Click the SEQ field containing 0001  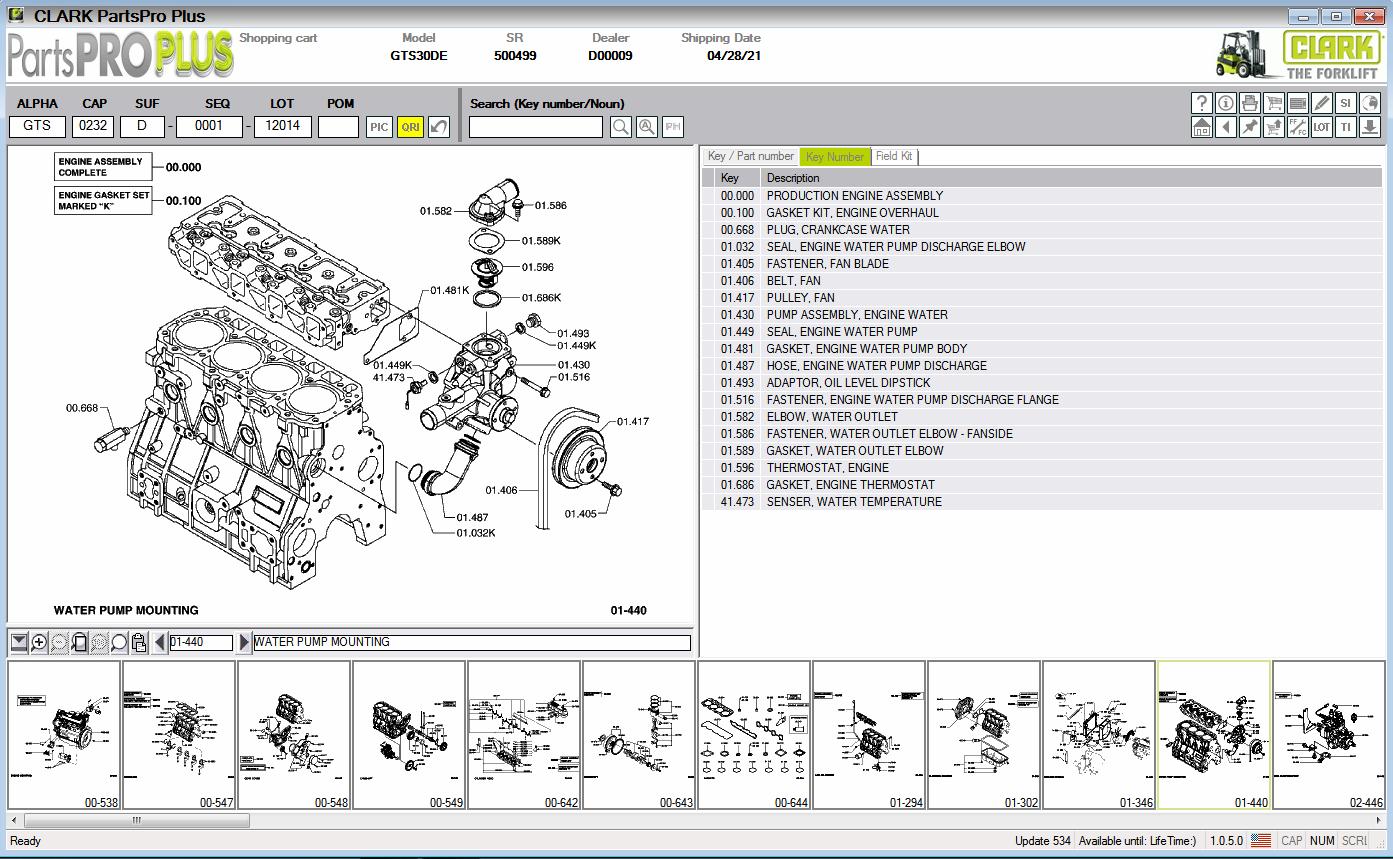(209, 126)
